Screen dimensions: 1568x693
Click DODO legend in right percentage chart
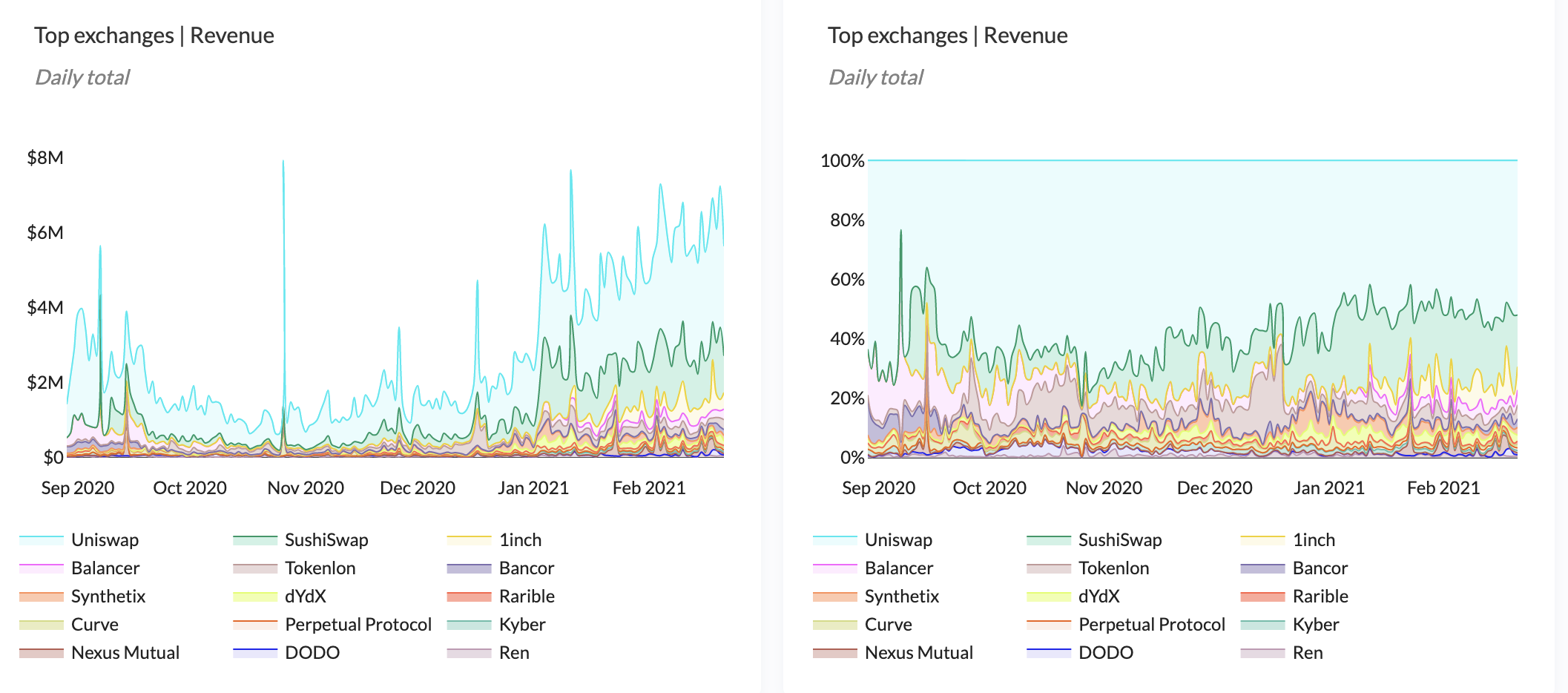point(1080,653)
